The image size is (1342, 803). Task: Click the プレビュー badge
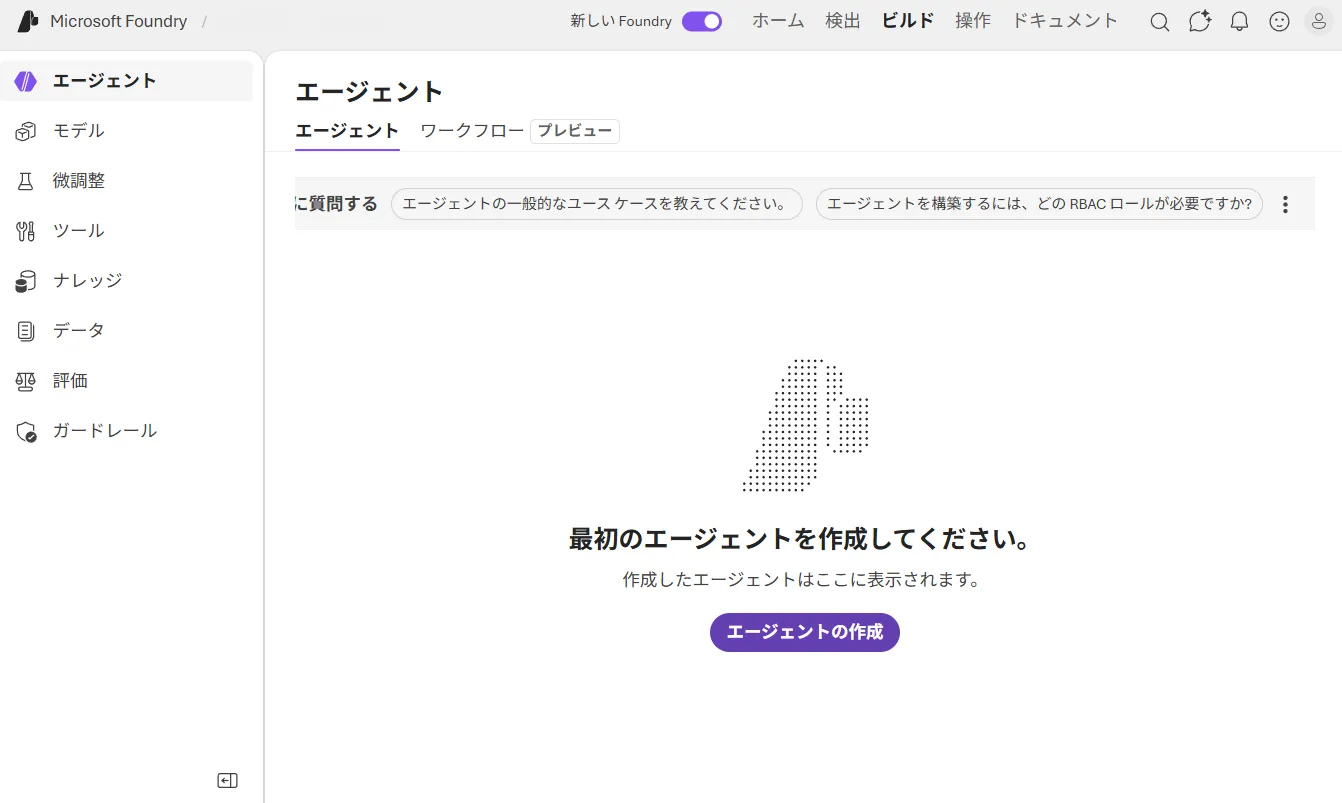575,131
